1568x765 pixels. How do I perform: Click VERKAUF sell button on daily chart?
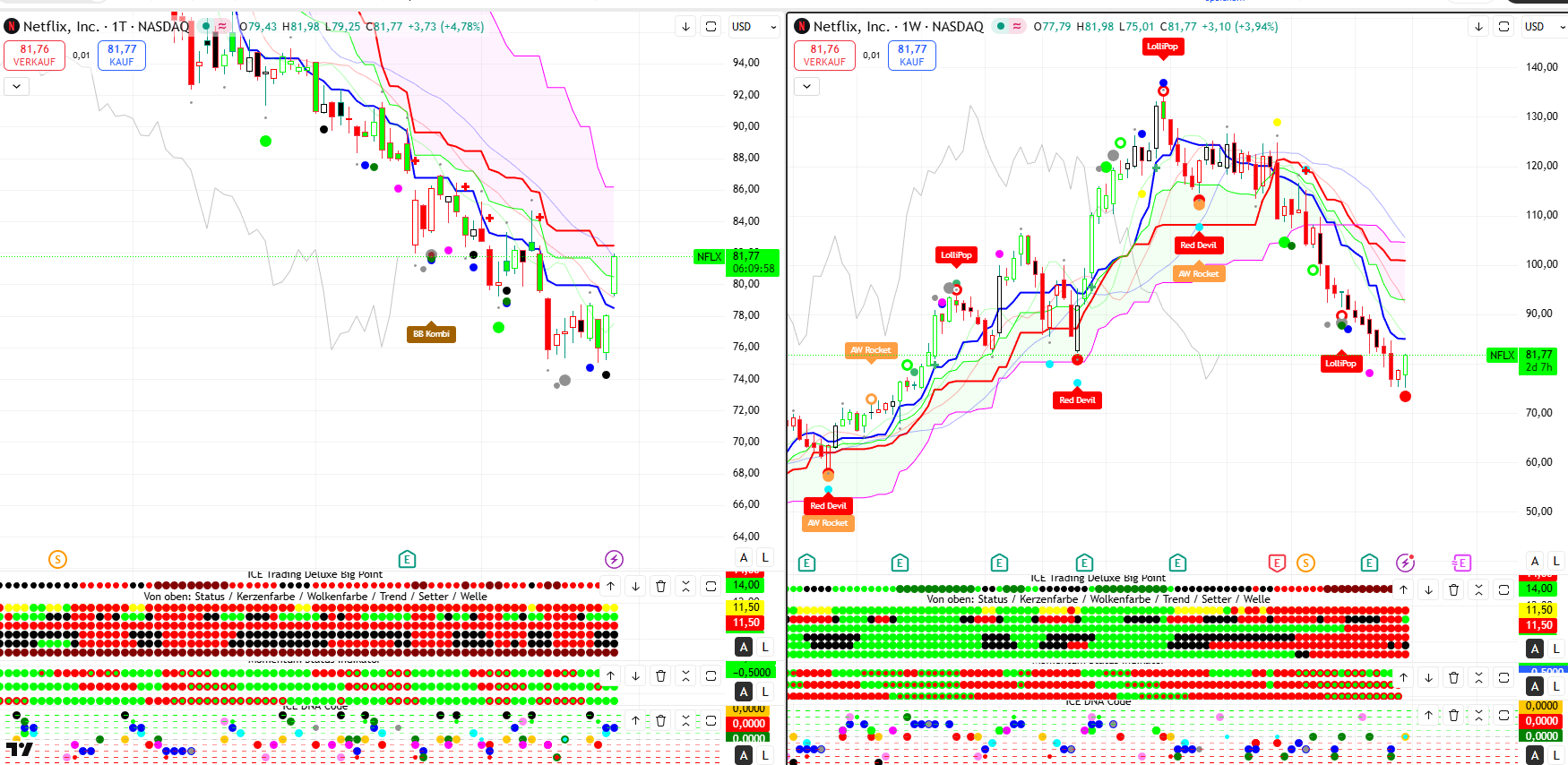click(x=34, y=56)
